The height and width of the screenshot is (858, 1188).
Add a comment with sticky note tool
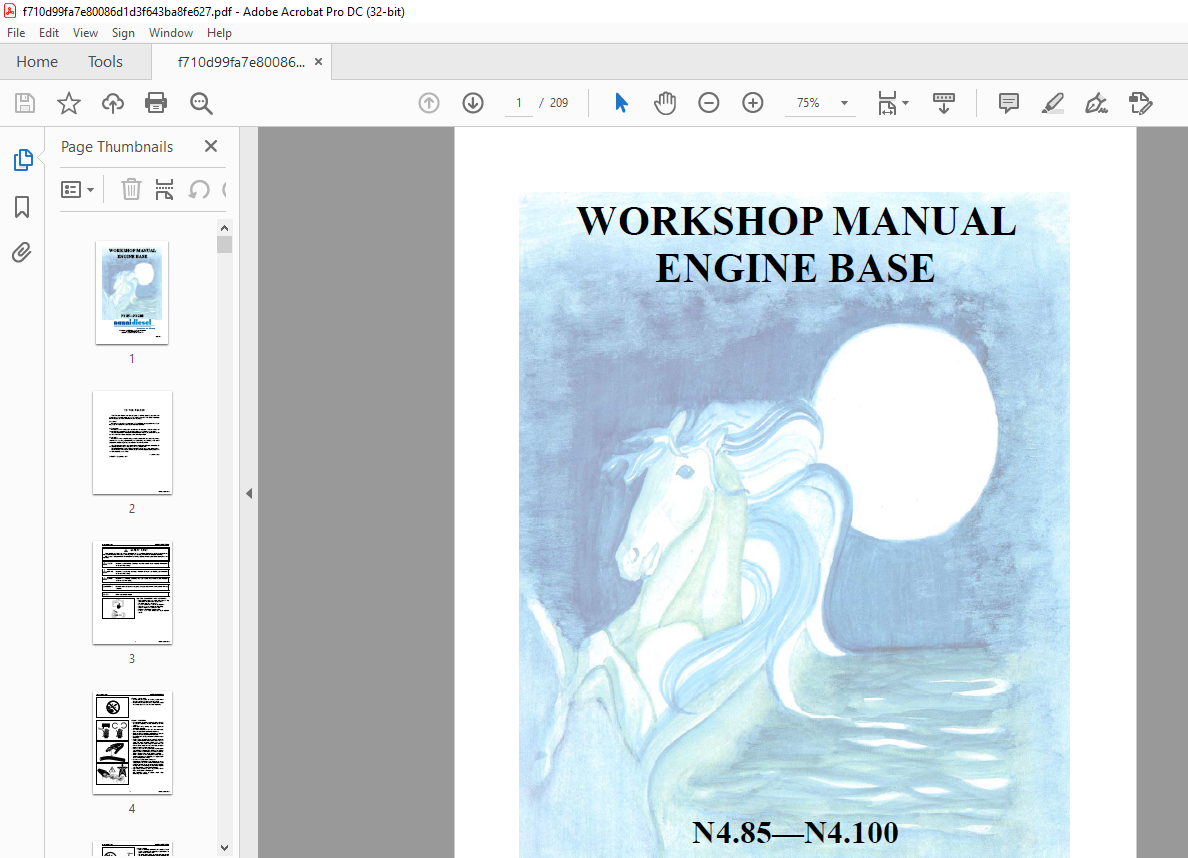(1008, 103)
